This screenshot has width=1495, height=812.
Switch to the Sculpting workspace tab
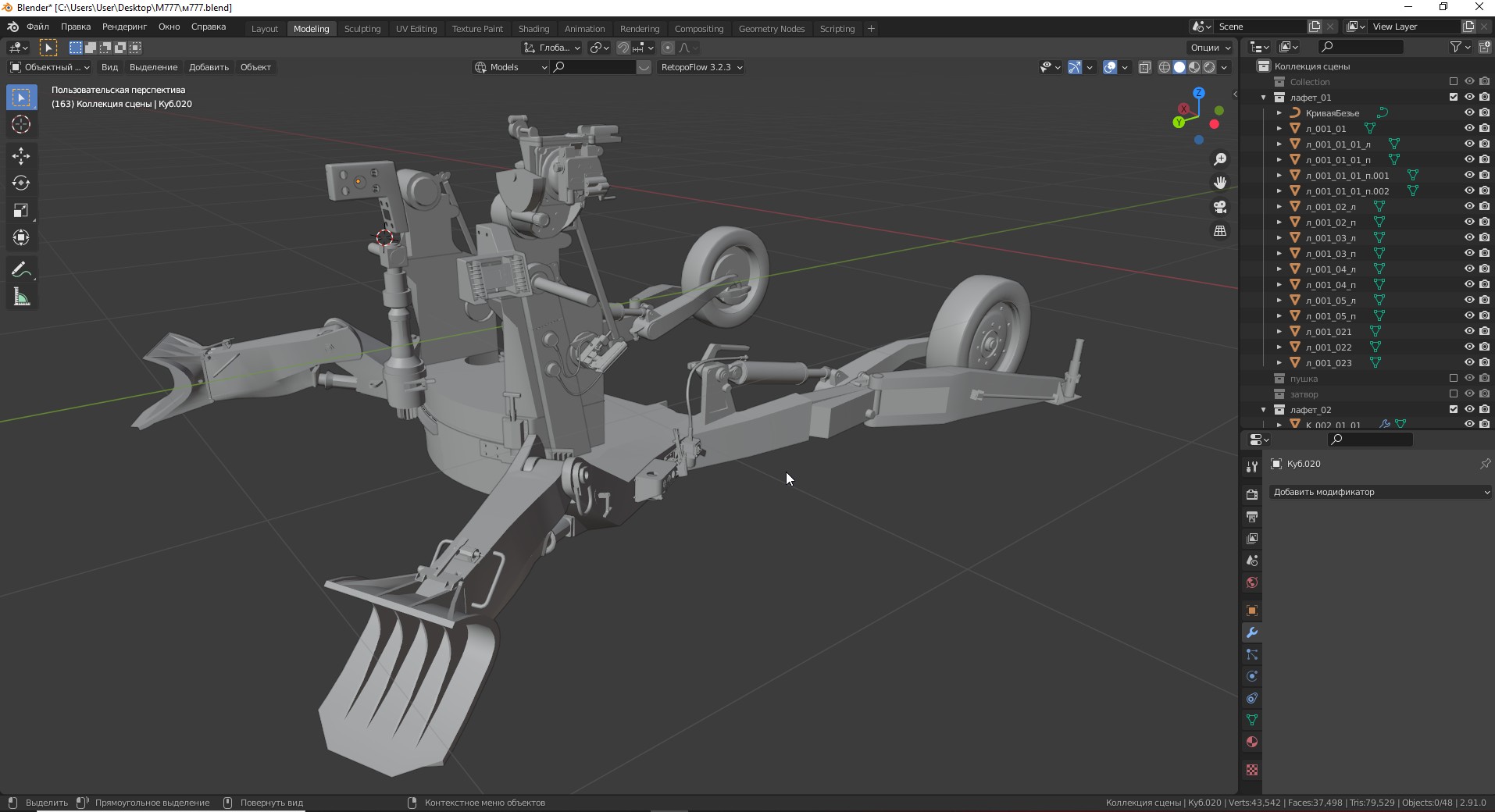[x=362, y=29]
